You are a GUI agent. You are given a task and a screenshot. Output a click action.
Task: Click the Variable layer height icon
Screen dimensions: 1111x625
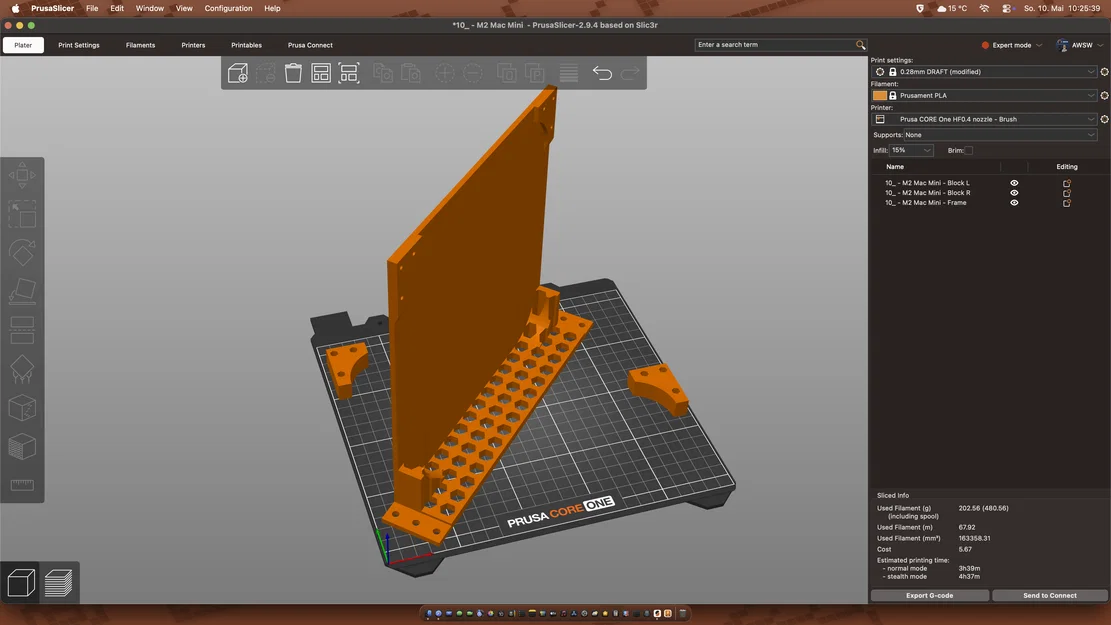568,73
